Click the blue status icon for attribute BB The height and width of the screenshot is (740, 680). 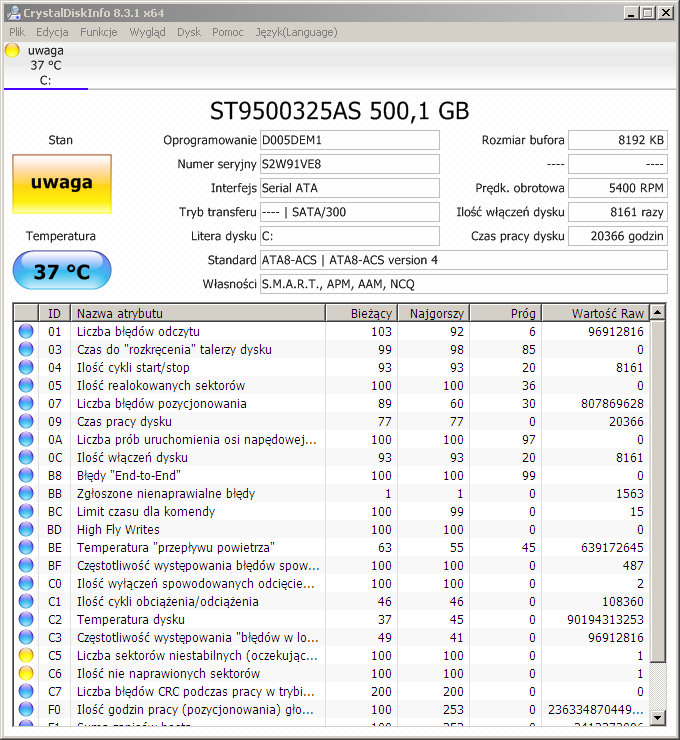pyautogui.click(x=26, y=493)
